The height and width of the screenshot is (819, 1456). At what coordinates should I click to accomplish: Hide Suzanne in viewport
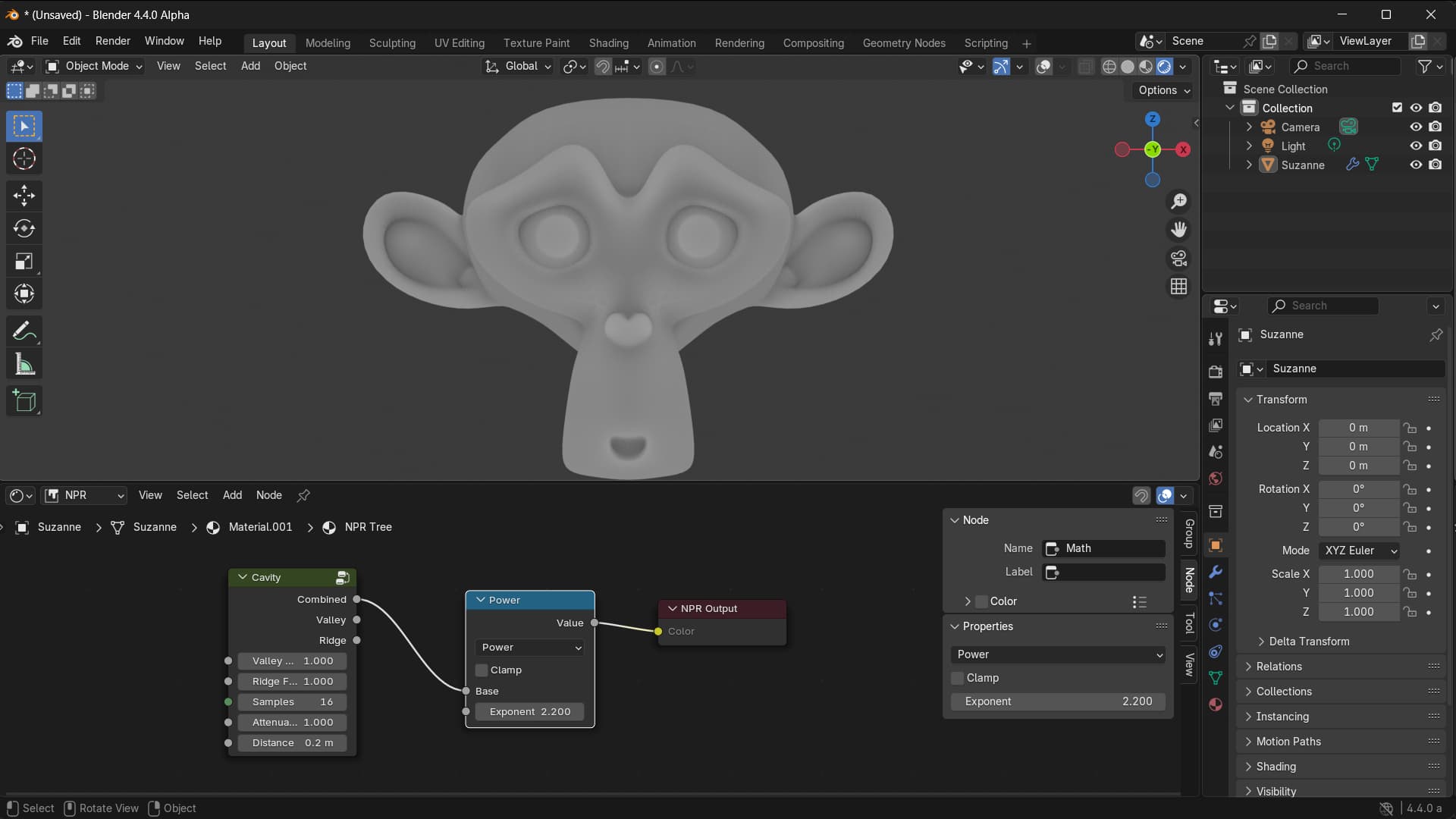pos(1416,165)
